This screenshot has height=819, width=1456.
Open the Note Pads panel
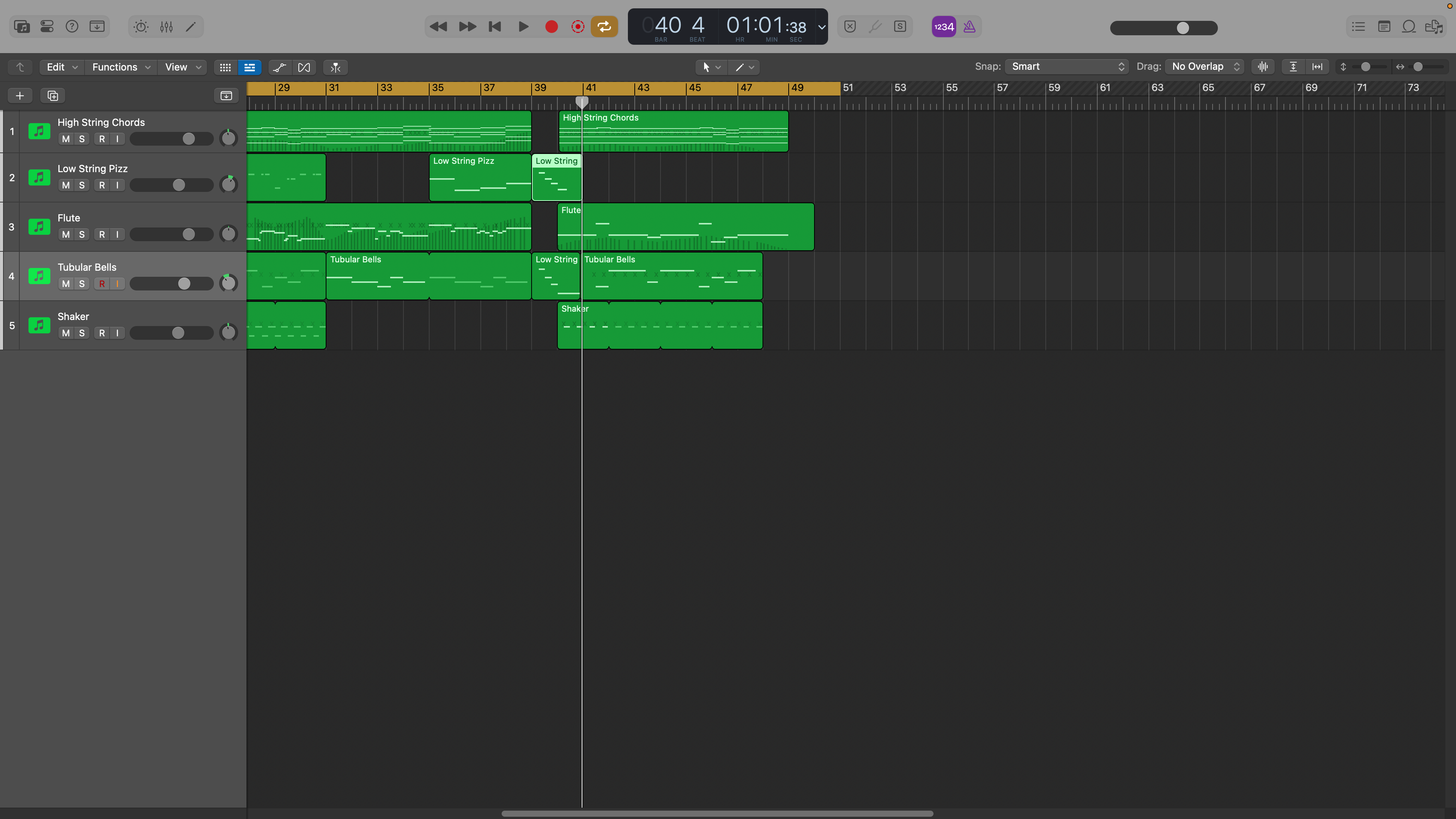pyautogui.click(x=1384, y=27)
